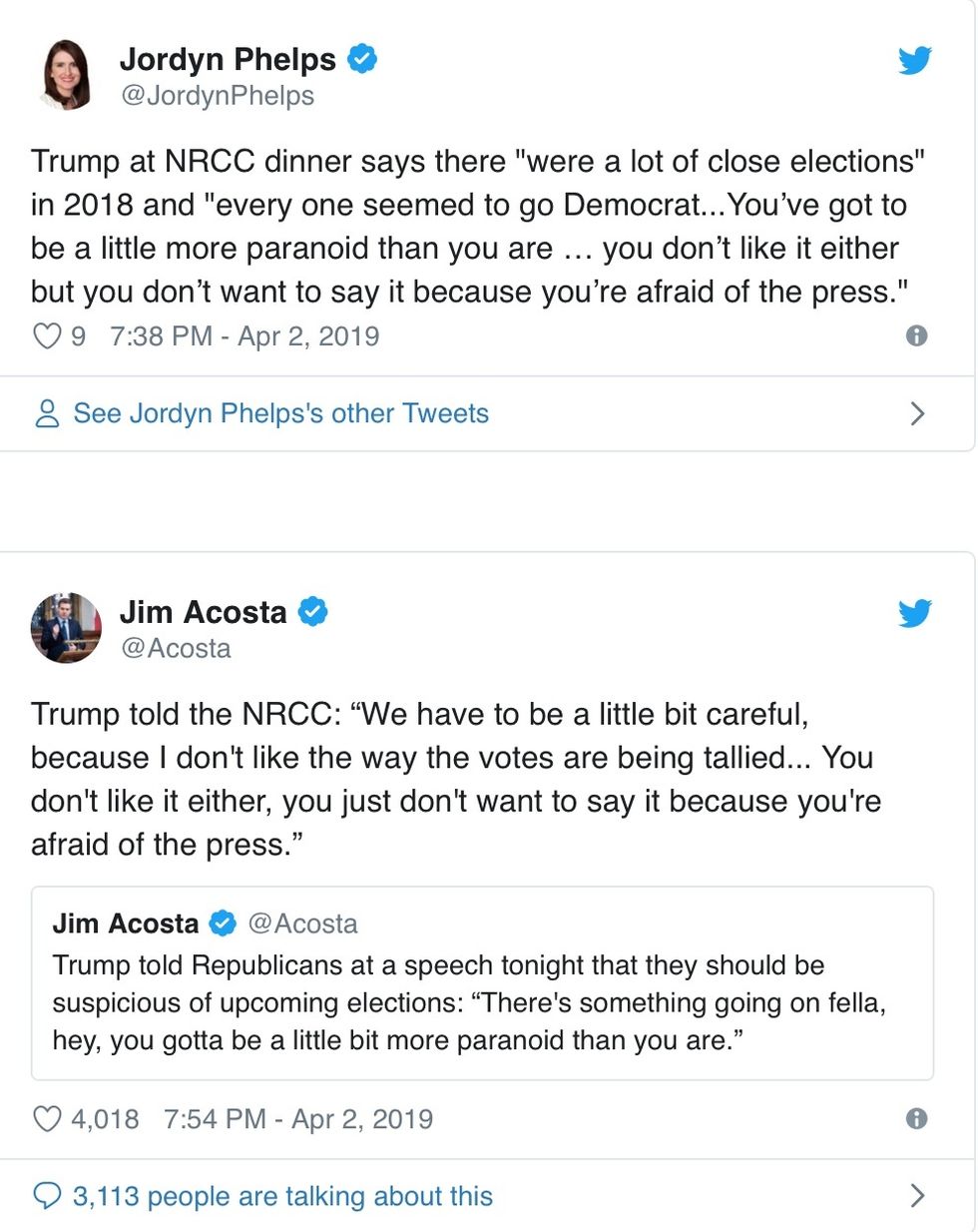Click Jim Acosta's display name in header
Image resolution: width=978 pixels, height=1232 pixels.
click(203, 612)
